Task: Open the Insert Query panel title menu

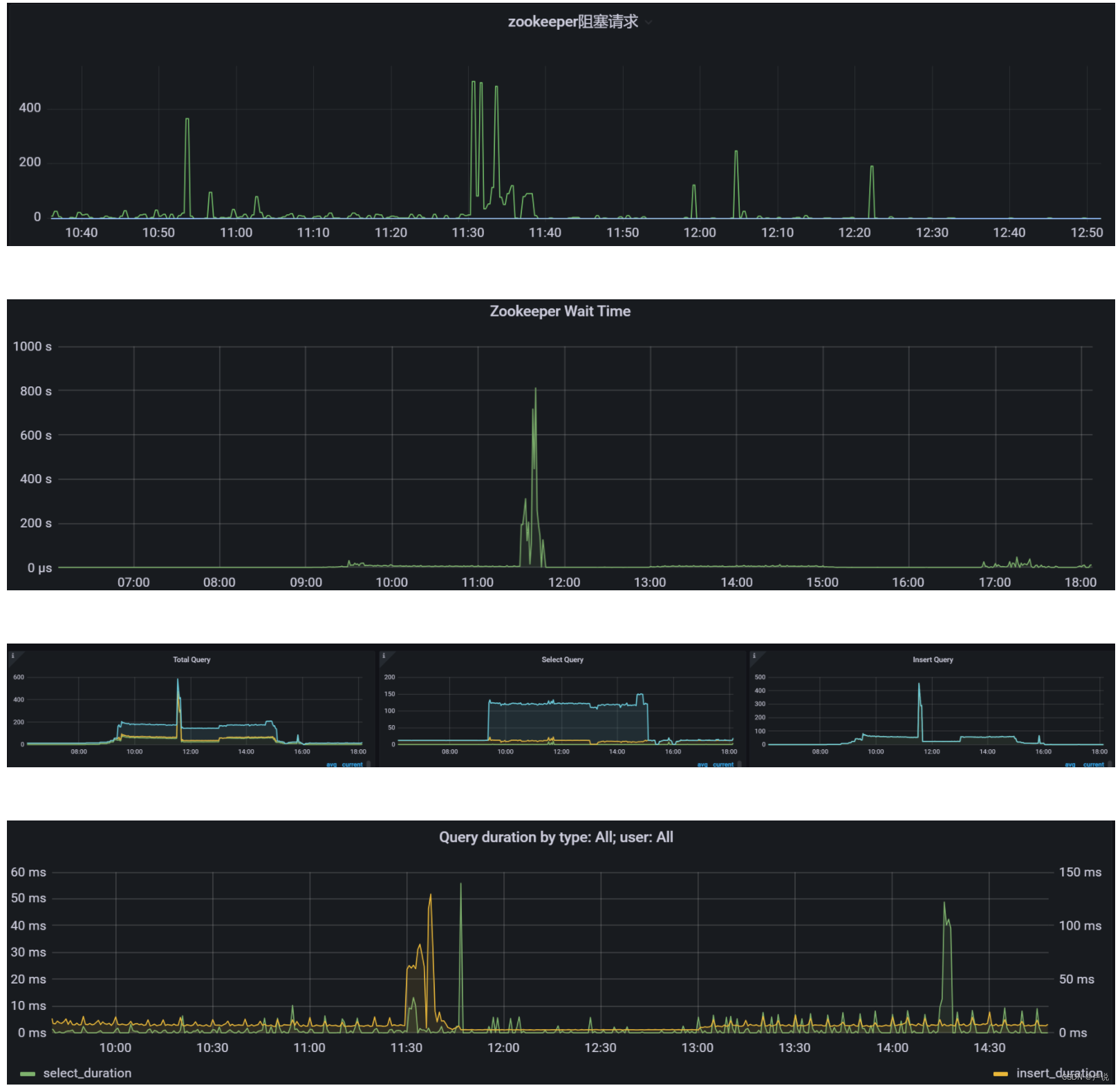Action: 933,659
